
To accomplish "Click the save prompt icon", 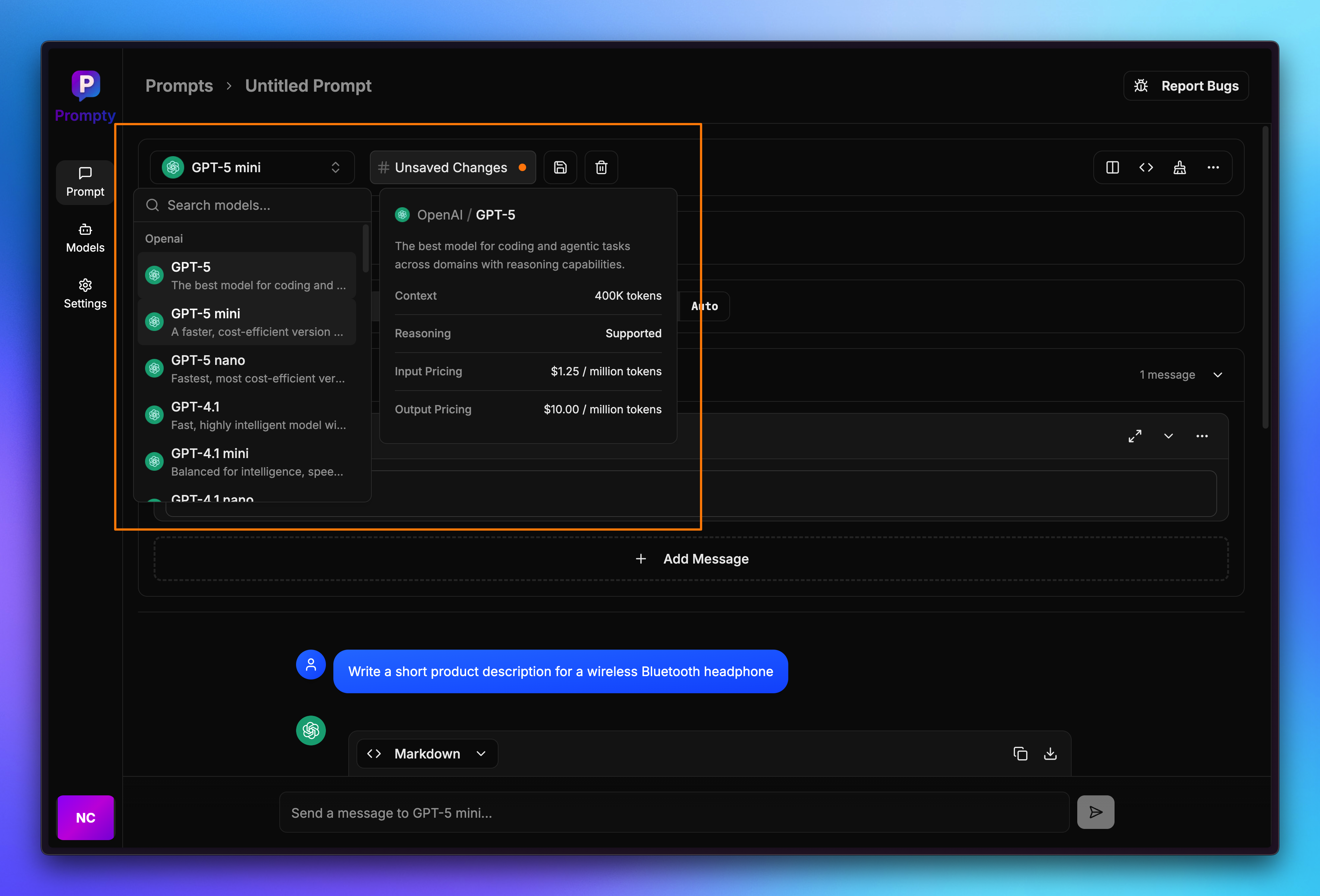I will pyautogui.click(x=560, y=167).
